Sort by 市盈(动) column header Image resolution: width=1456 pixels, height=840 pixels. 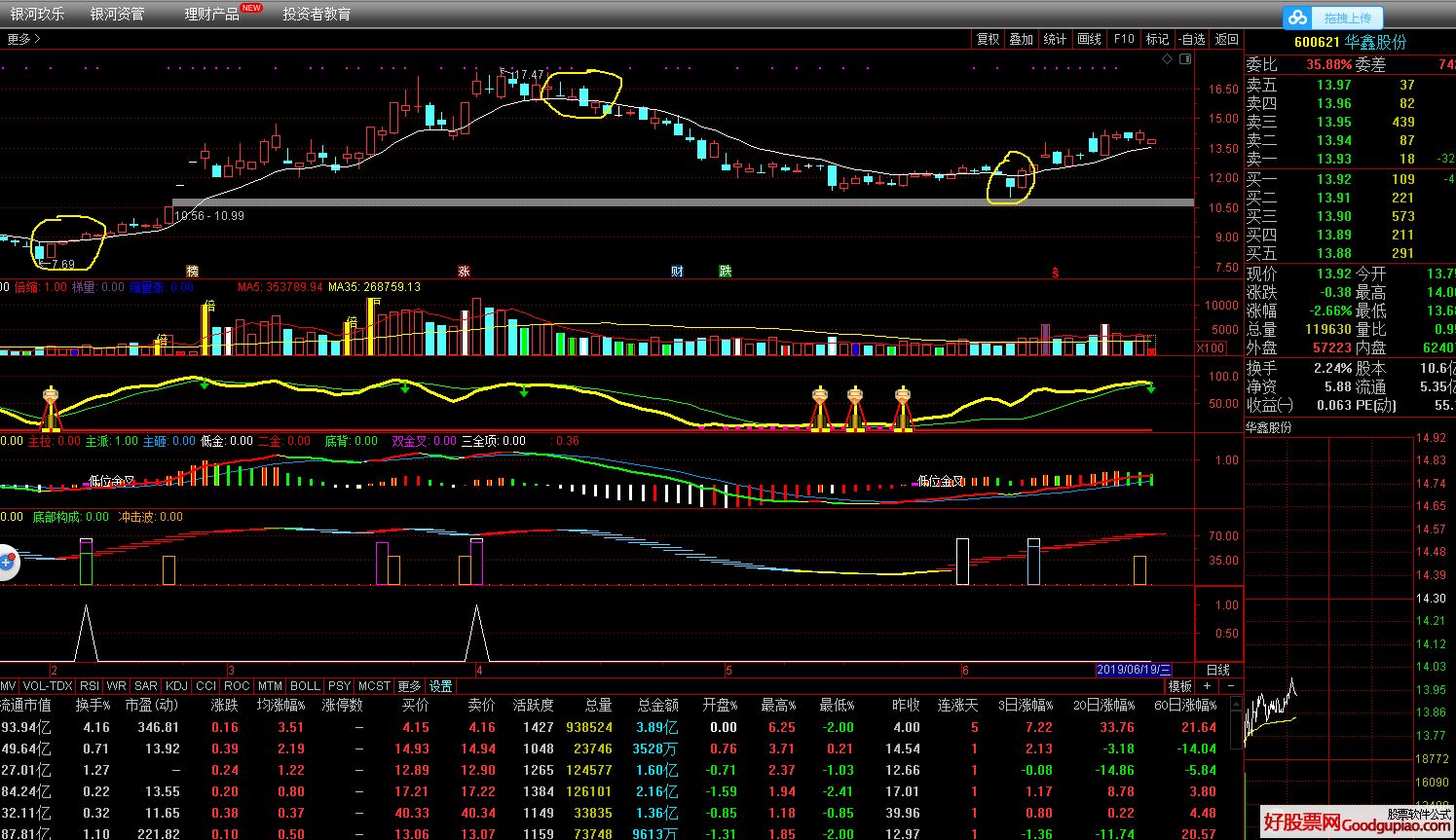[152, 705]
